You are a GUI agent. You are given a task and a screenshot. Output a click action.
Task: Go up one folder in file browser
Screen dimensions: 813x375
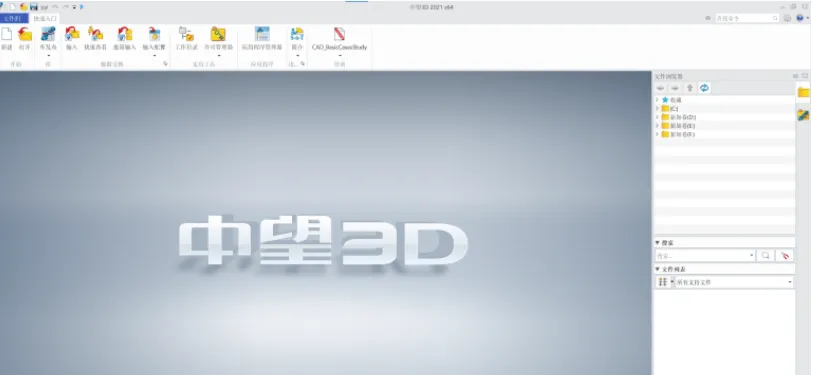pos(690,88)
